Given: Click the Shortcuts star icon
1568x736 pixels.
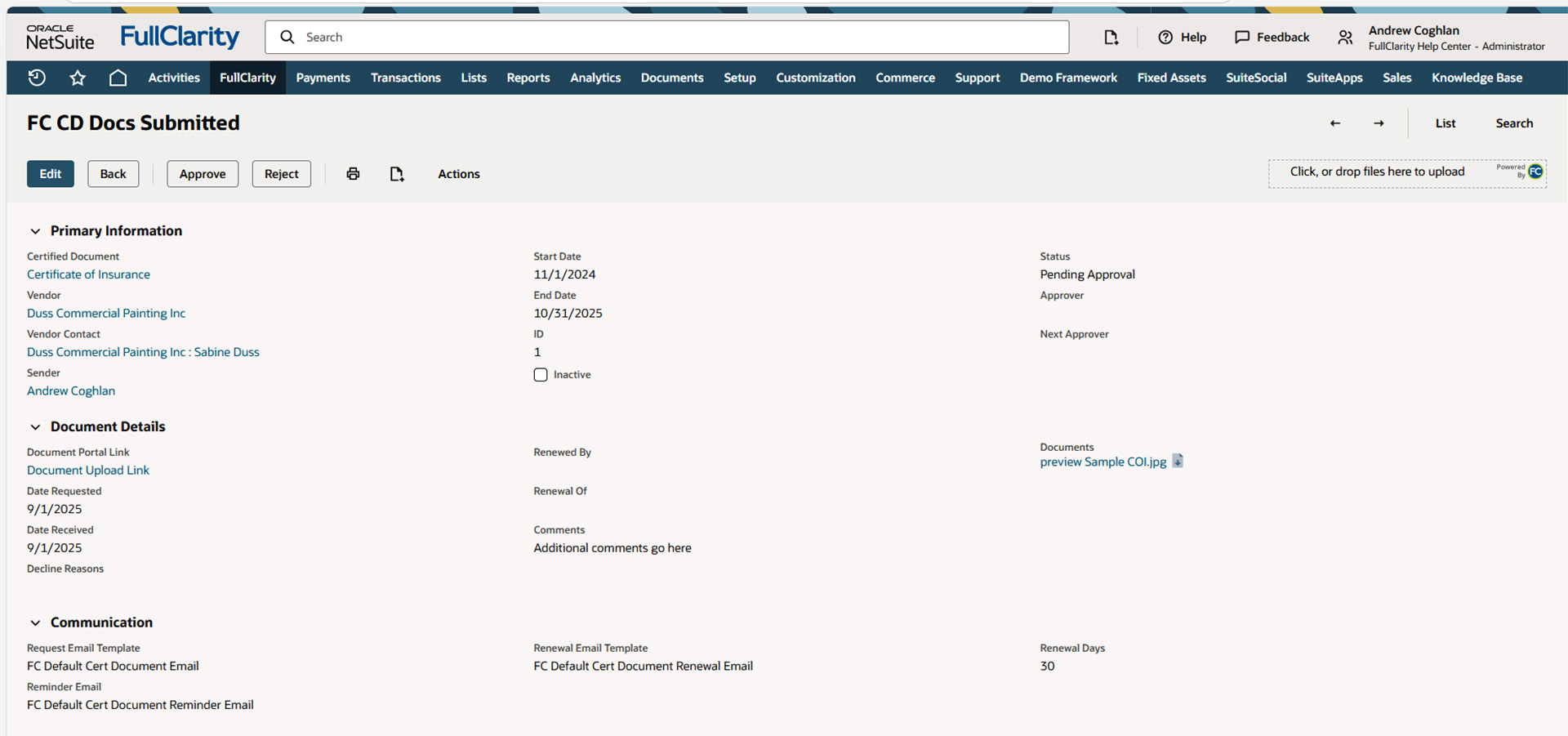Looking at the screenshot, I should click(78, 78).
